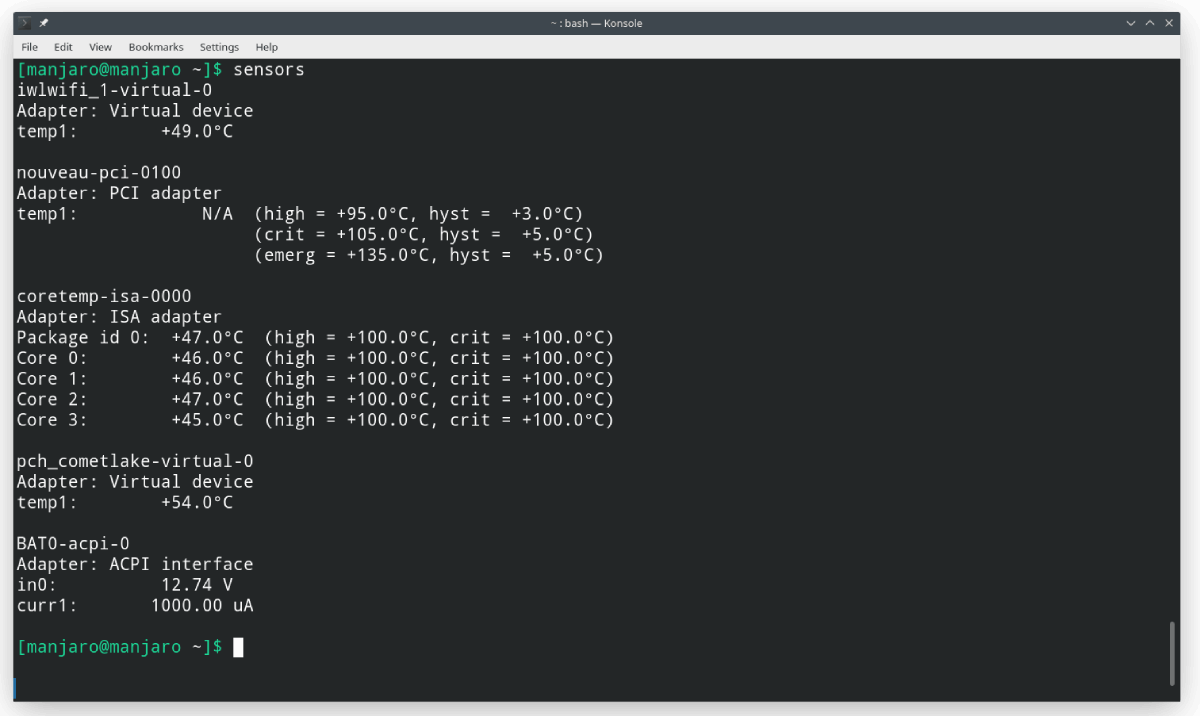The height and width of the screenshot is (716, 1200).
Task: Click the Konsole terminal icon in title bar
Action: [x=25, y=23]
